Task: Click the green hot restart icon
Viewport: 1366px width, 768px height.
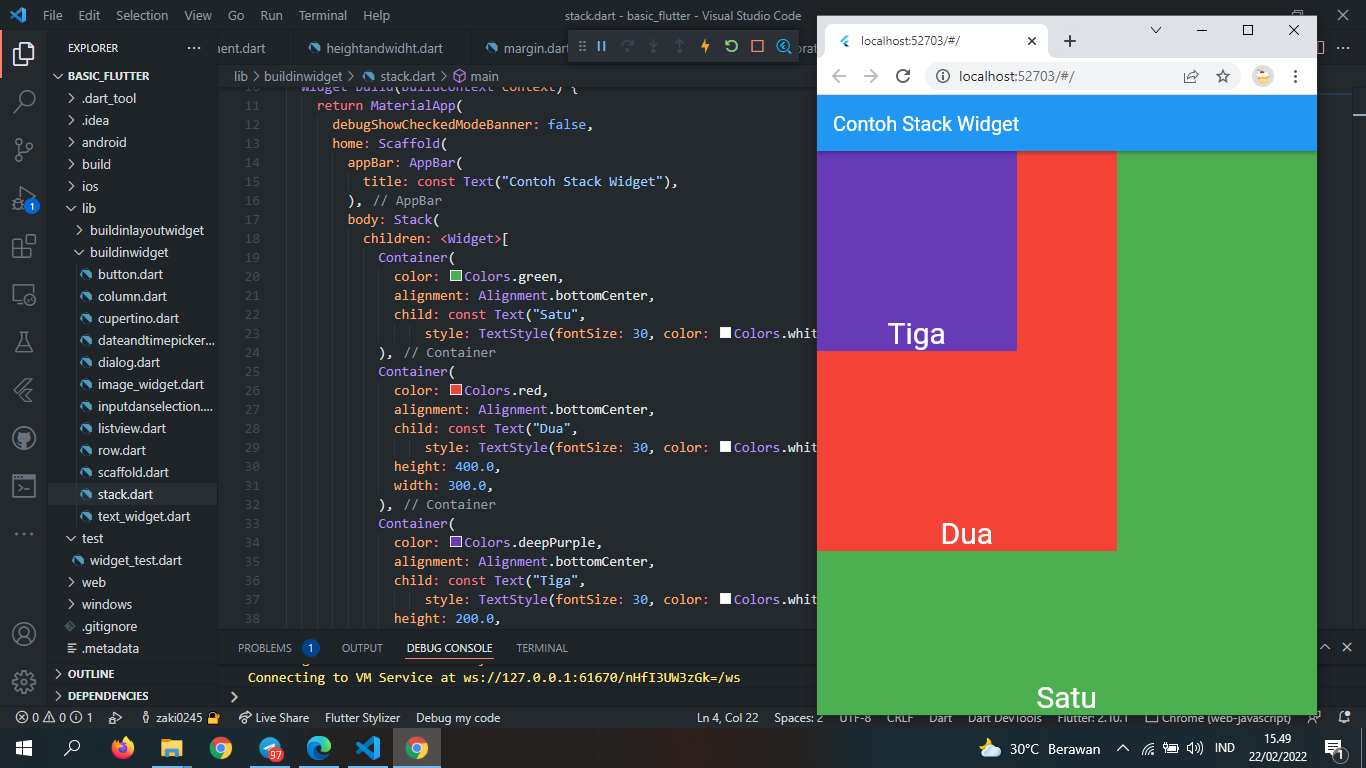Action: 732,46
